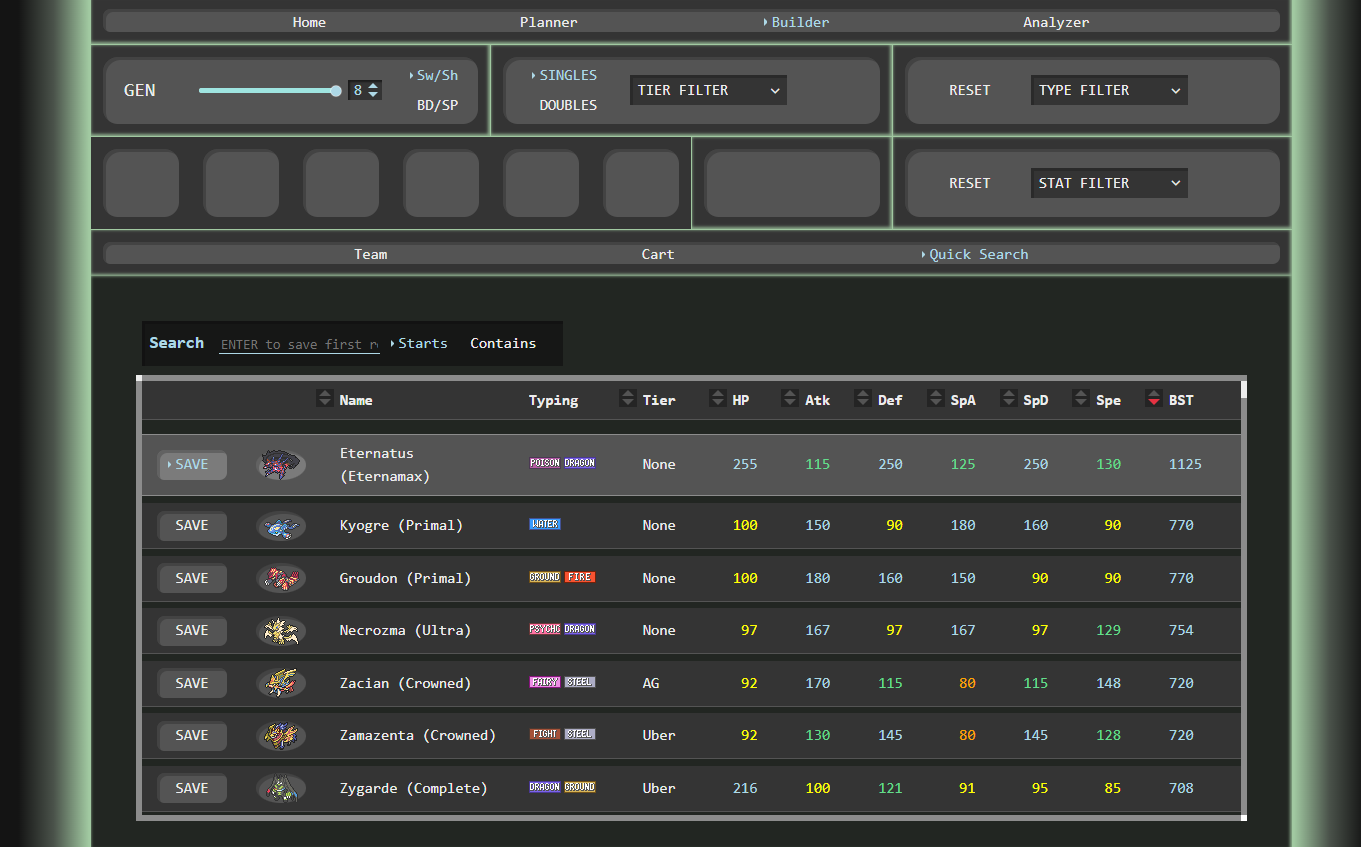This screenshot has width=1361, height=847.
Task: Select Contains search mode
Action: pyautogui.click(x=503, y=343)
